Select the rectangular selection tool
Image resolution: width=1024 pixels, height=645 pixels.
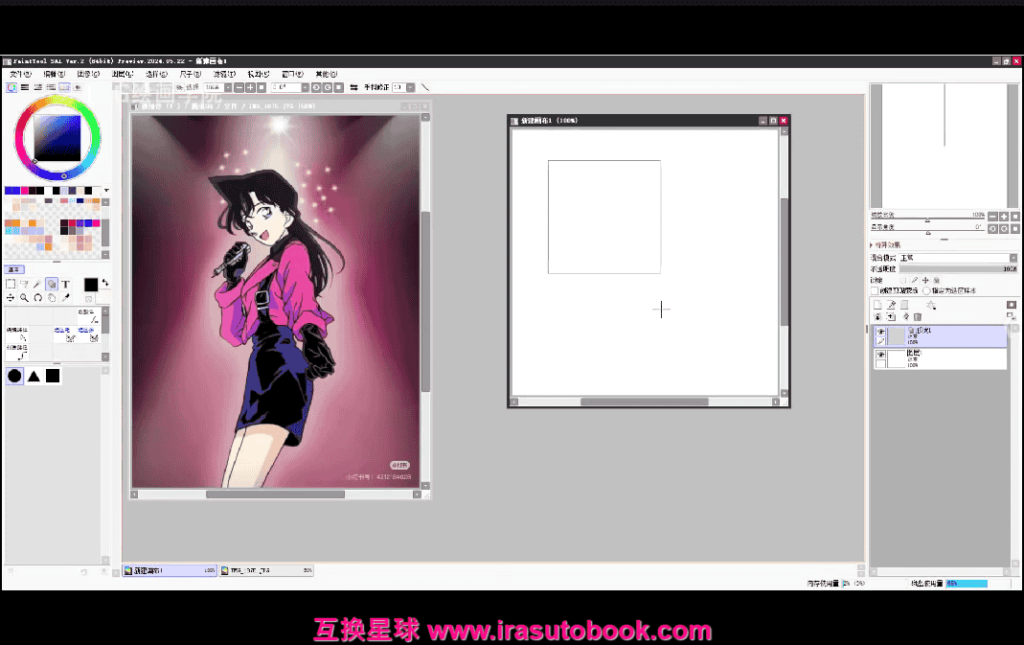click(10, 284)
